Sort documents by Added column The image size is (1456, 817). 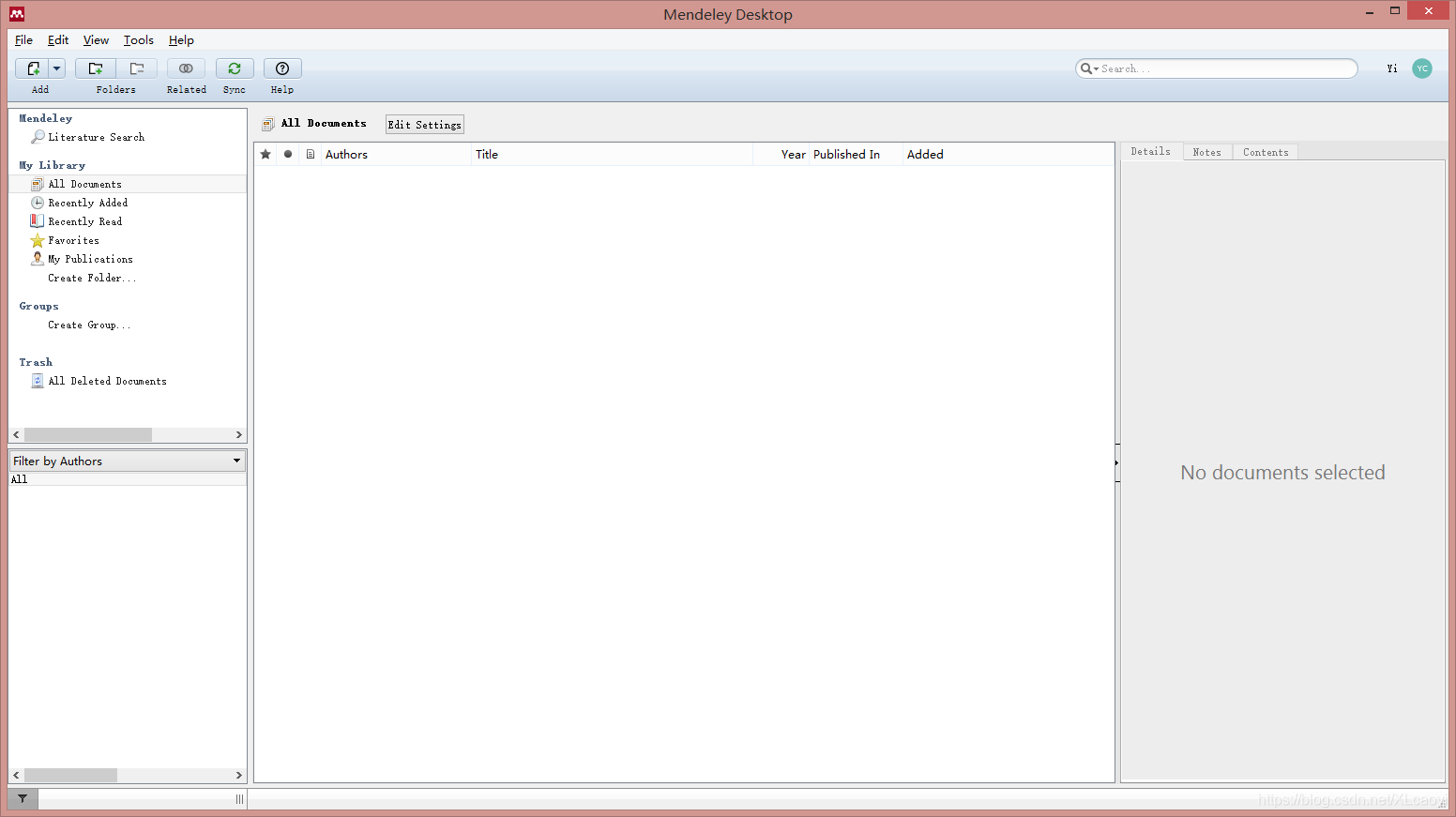click(1009, 154)
